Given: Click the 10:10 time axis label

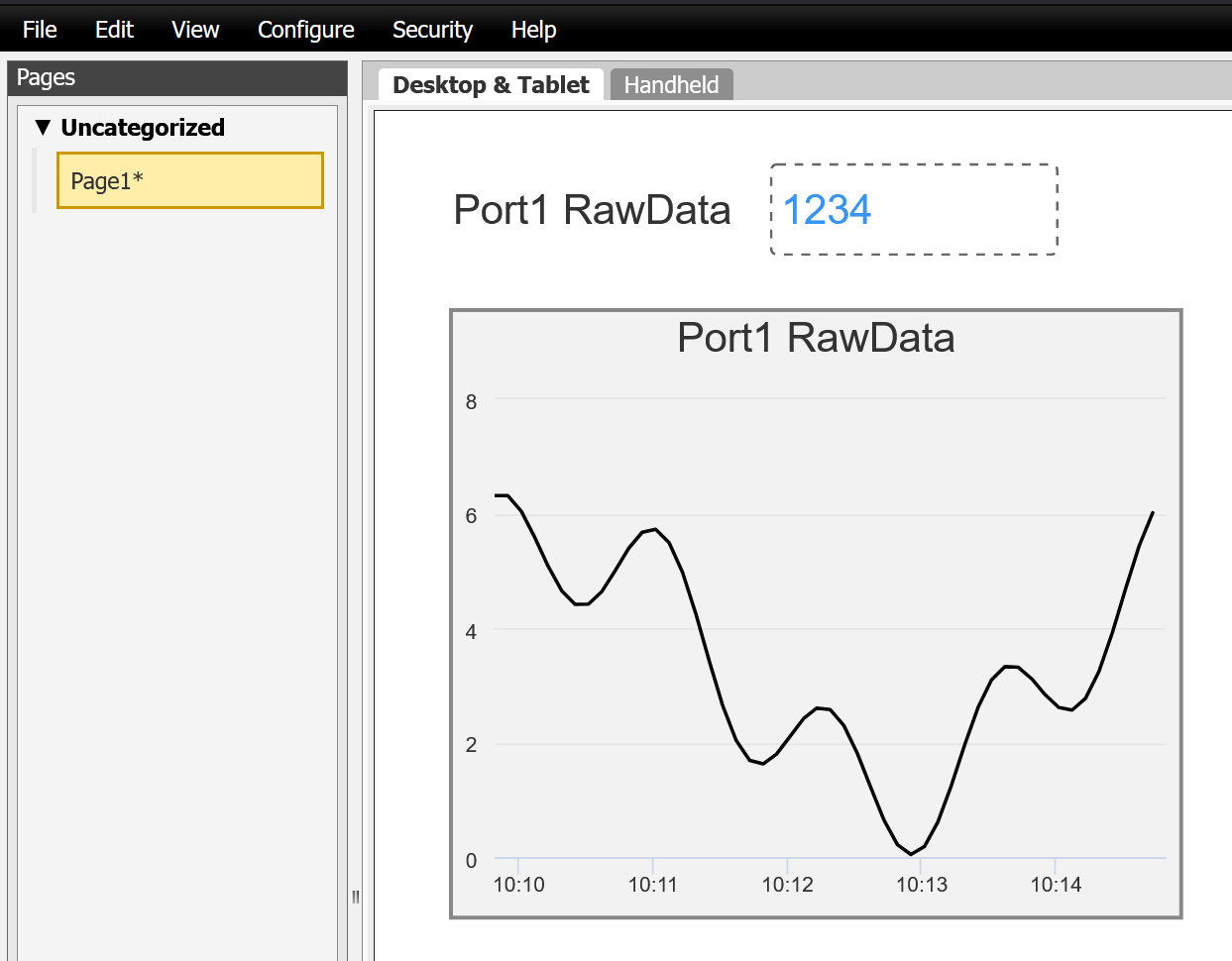Looking at the screenshot, I should [x=518, y=885].
